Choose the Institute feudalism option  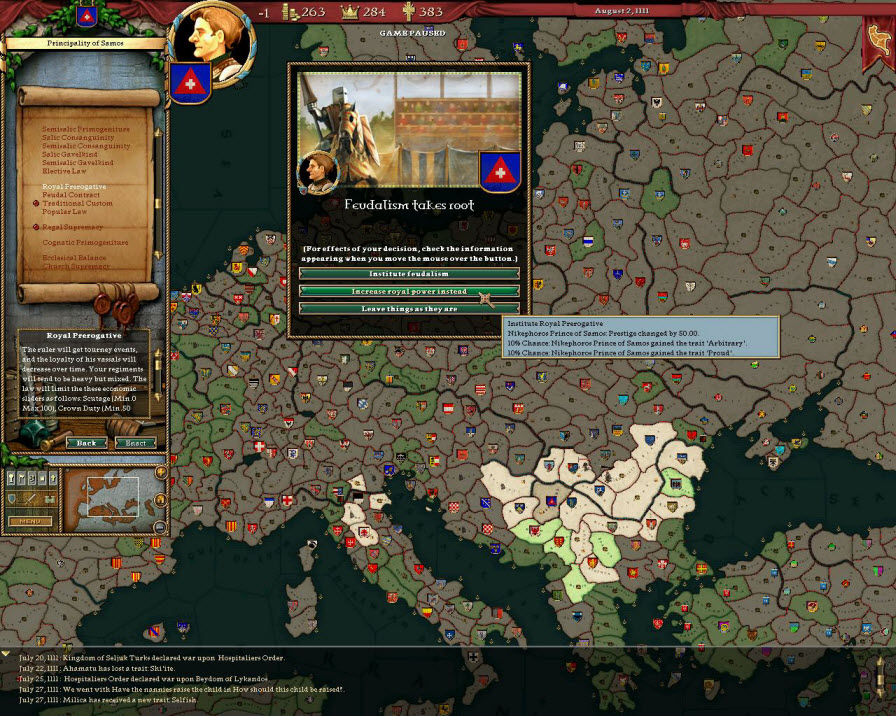click(408, 273)
